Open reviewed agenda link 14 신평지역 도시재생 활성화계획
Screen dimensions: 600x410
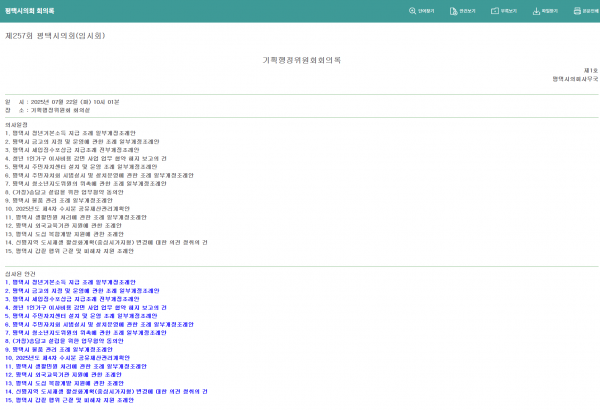(105, 390)
